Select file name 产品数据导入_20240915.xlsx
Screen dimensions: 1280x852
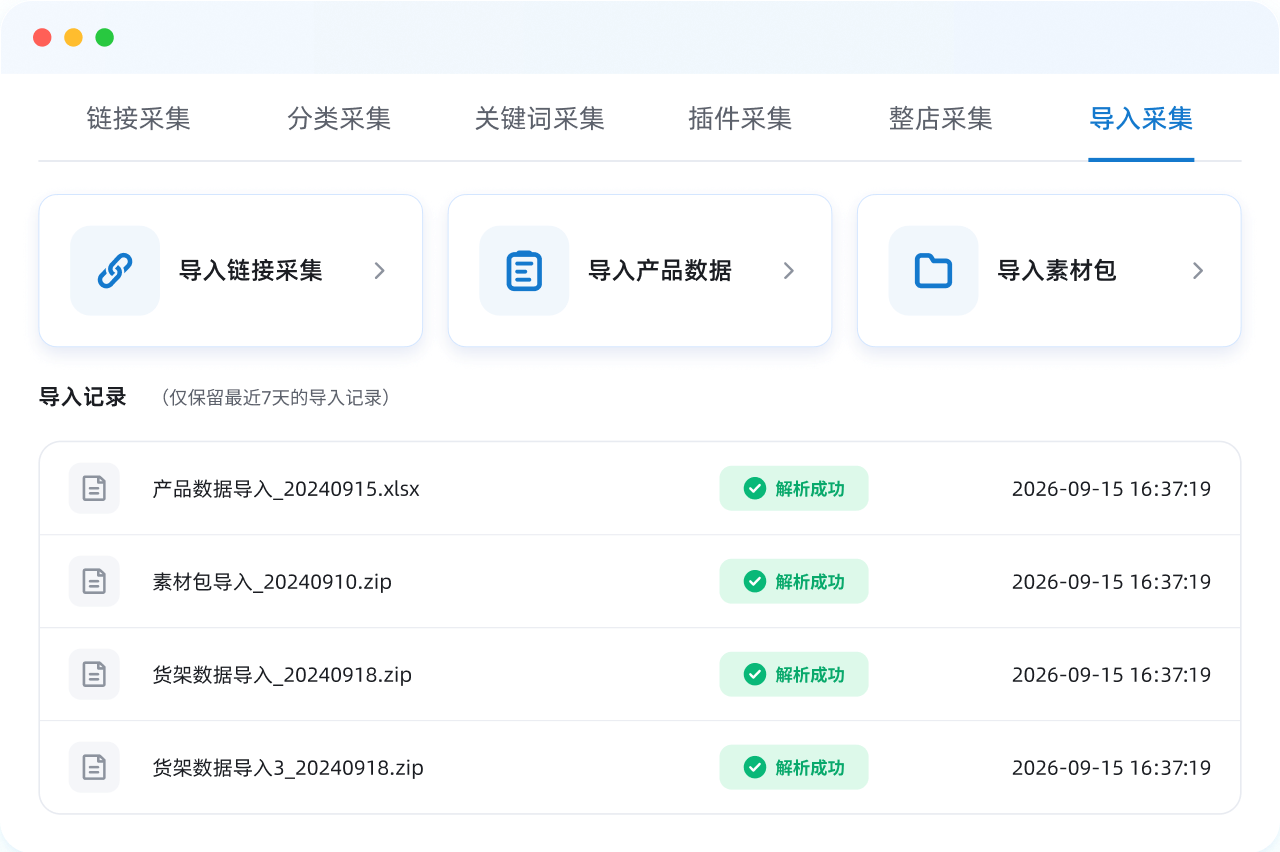pos(286,489)
